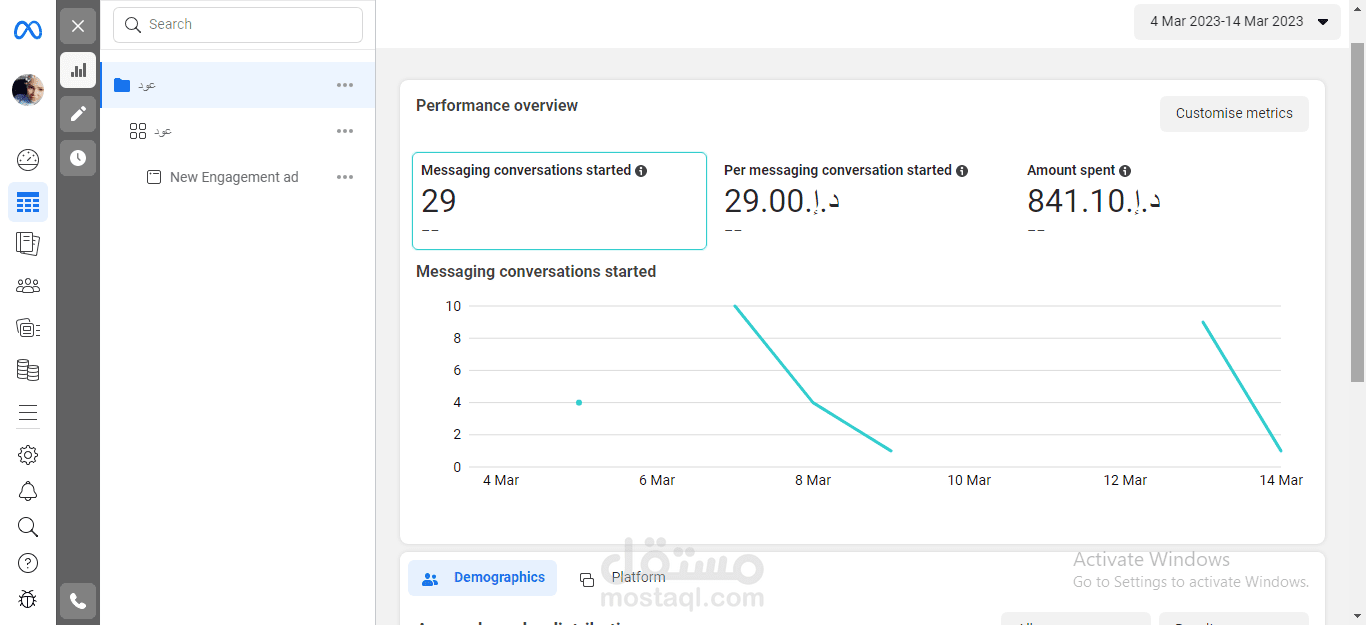Viewport: 1366px width, 625px height.
Task: Close the side pane with X button
Action: [78, 26]
